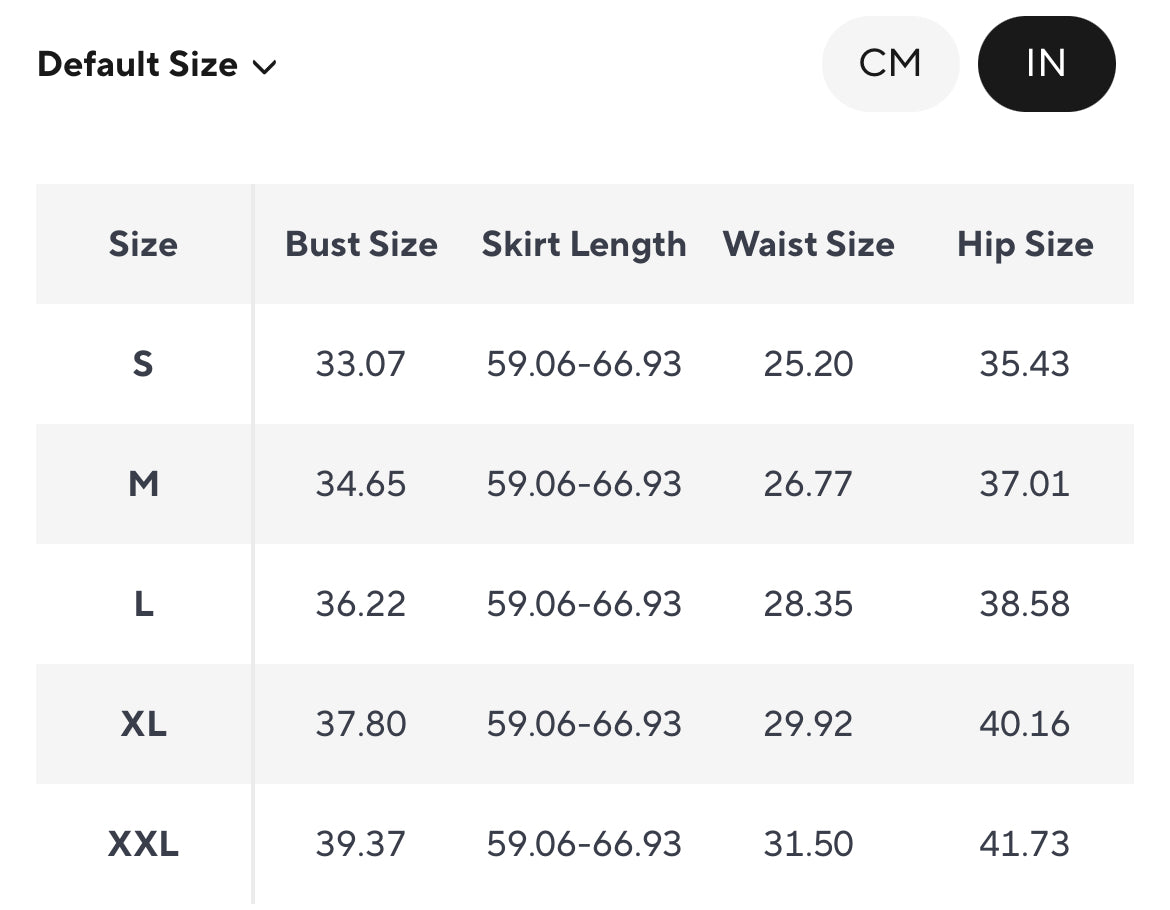Image resolution: width=1170 pixels, height=910 pixels.
Task: Click the Skirt Length column header
Action: [x=584, y=245]
